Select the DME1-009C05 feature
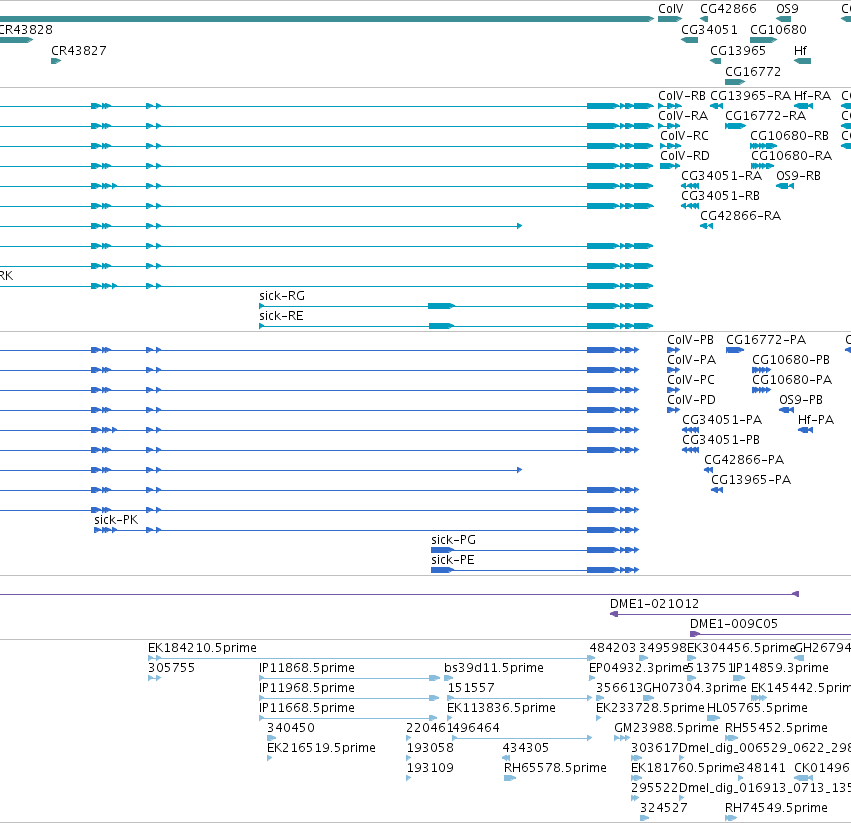Viewport: 851px width, 823px height. pyautogui.click(x=734, y=624)
